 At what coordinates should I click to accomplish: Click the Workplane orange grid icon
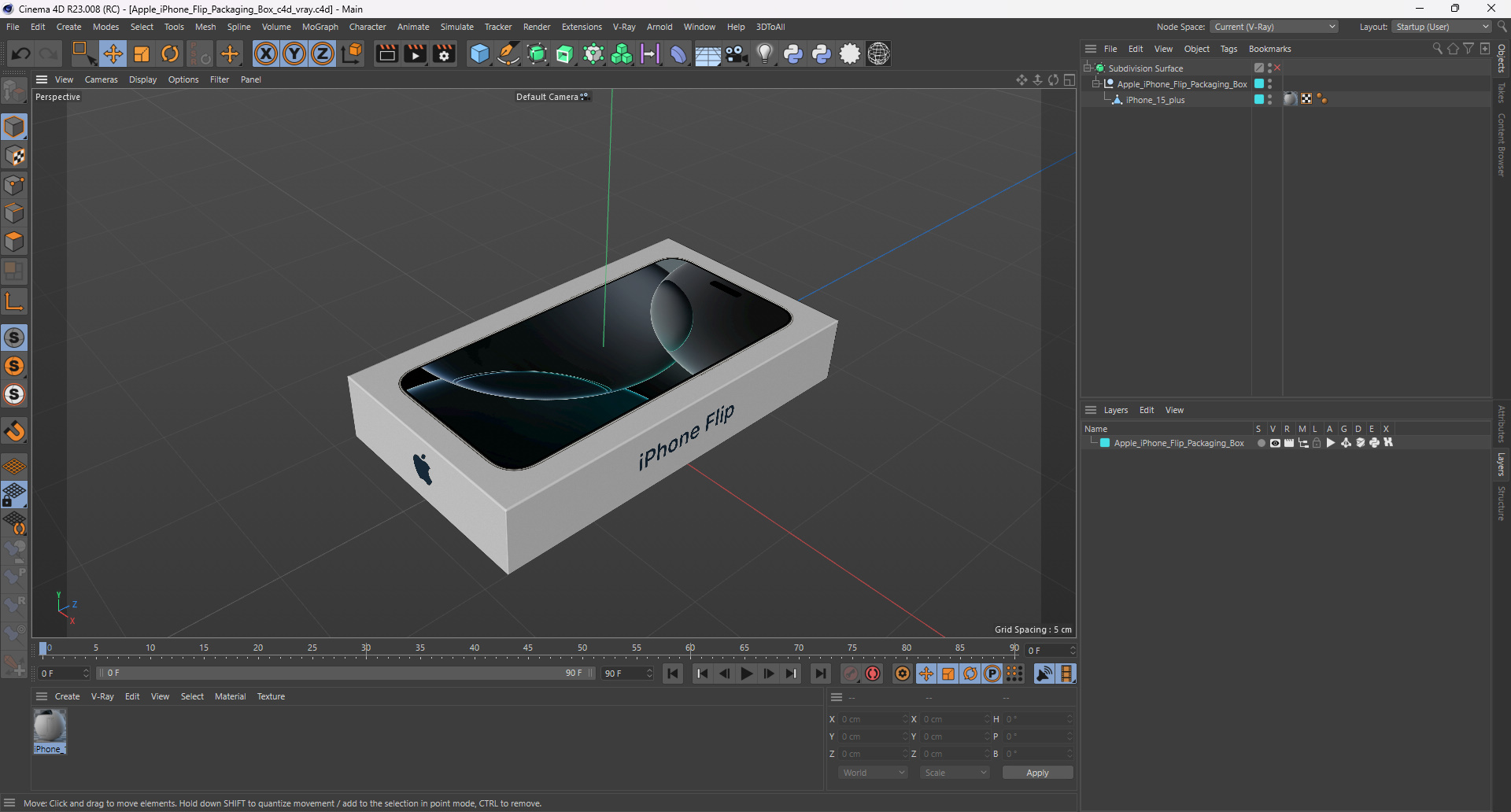14,467
